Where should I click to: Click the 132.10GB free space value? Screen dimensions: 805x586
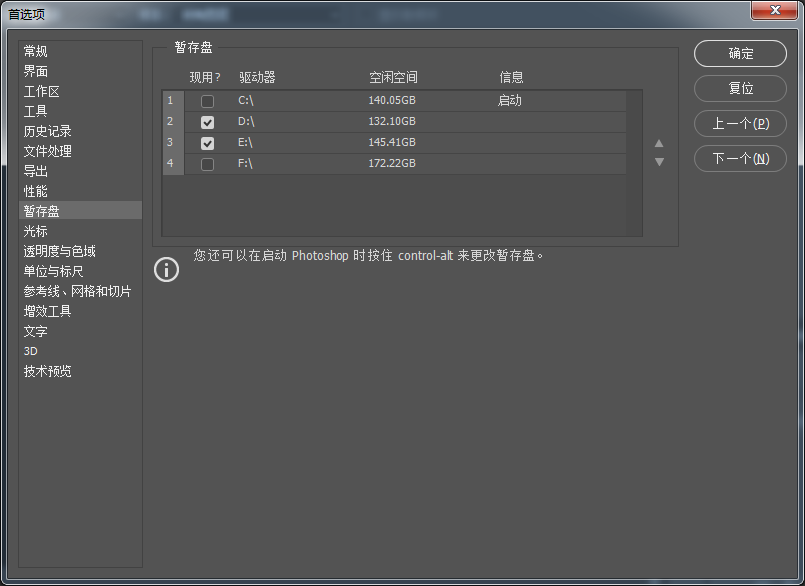coord(392,121)
